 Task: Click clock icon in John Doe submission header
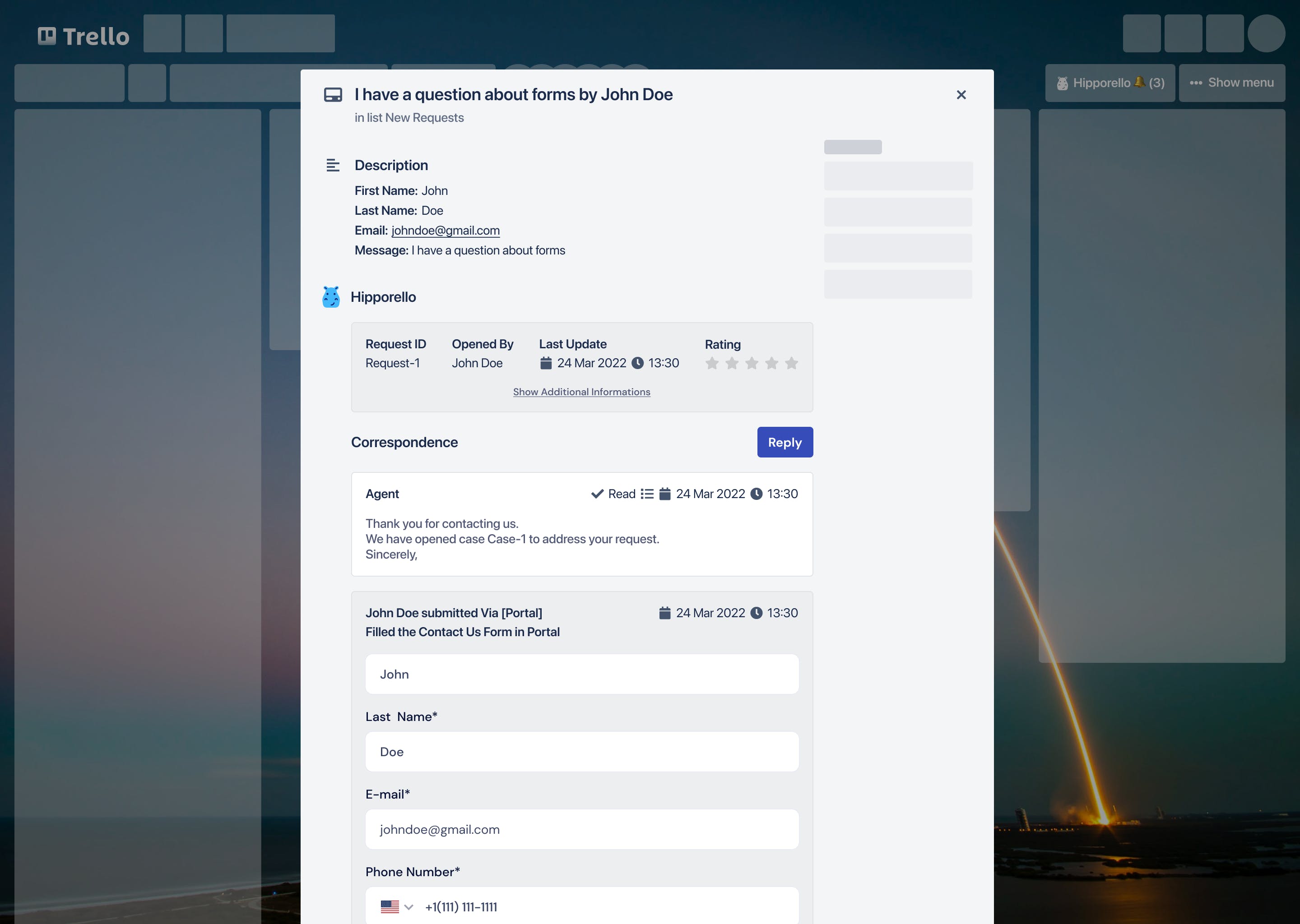757,613
